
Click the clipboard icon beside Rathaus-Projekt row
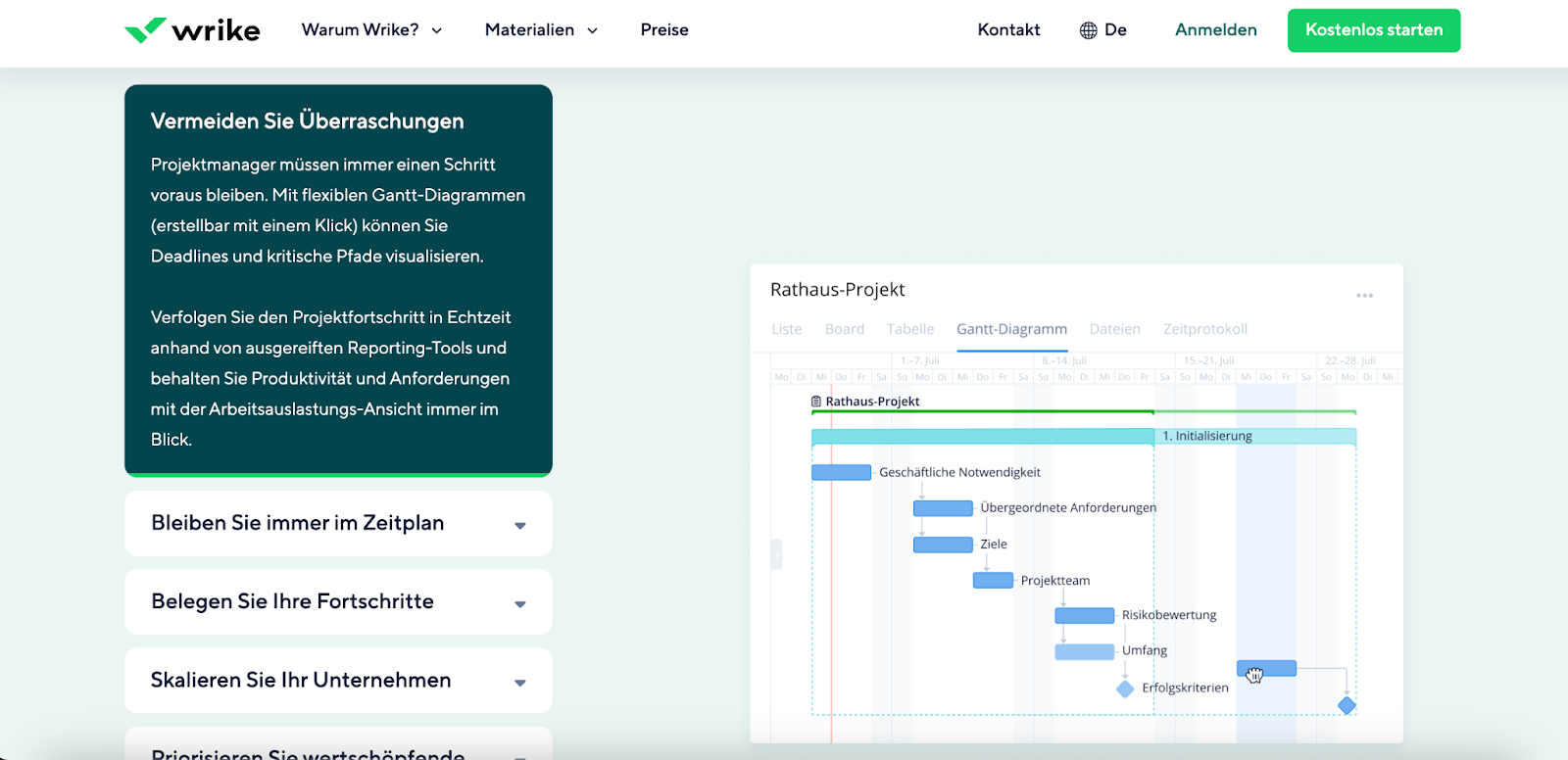[x=816, y=402]
